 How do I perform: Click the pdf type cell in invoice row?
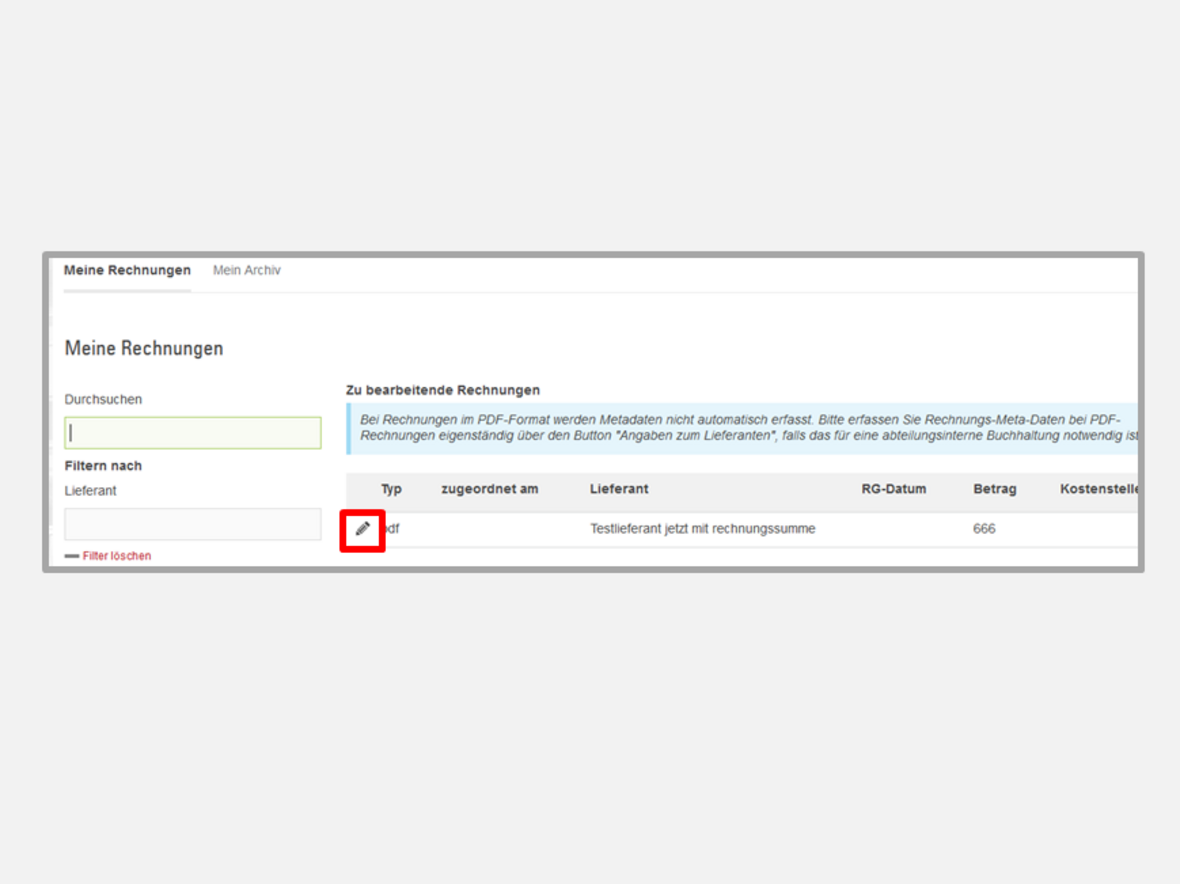point(393,529)
